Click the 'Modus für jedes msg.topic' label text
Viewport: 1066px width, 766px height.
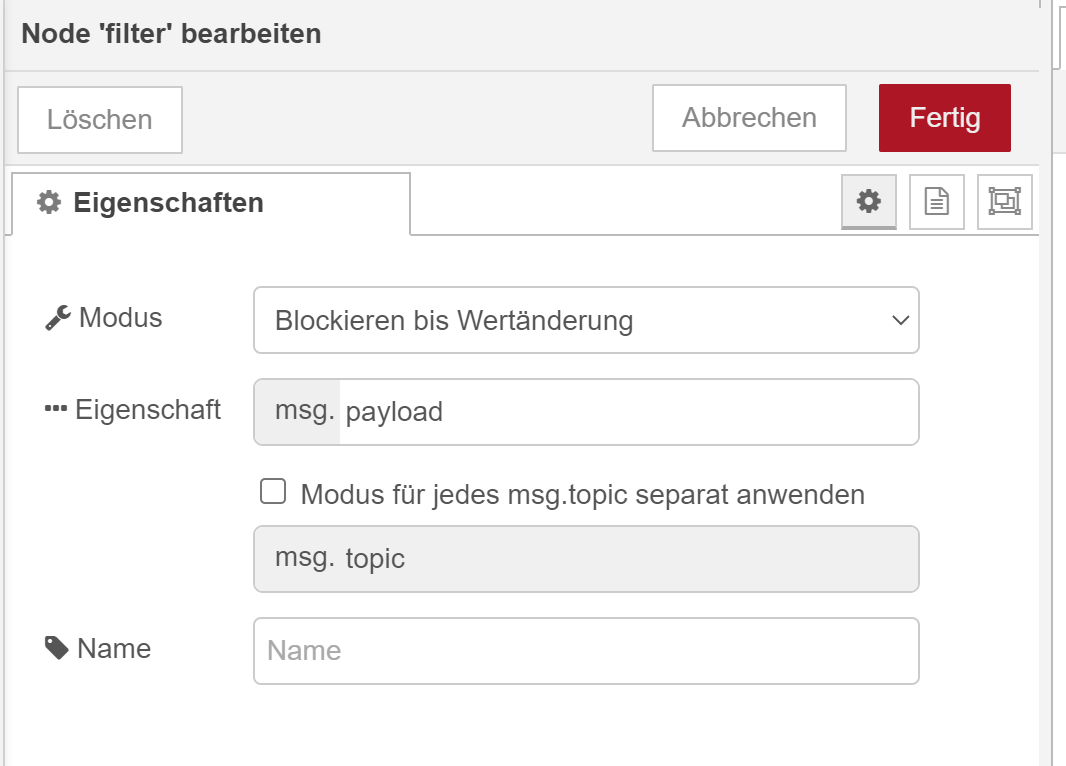[582, 494]
